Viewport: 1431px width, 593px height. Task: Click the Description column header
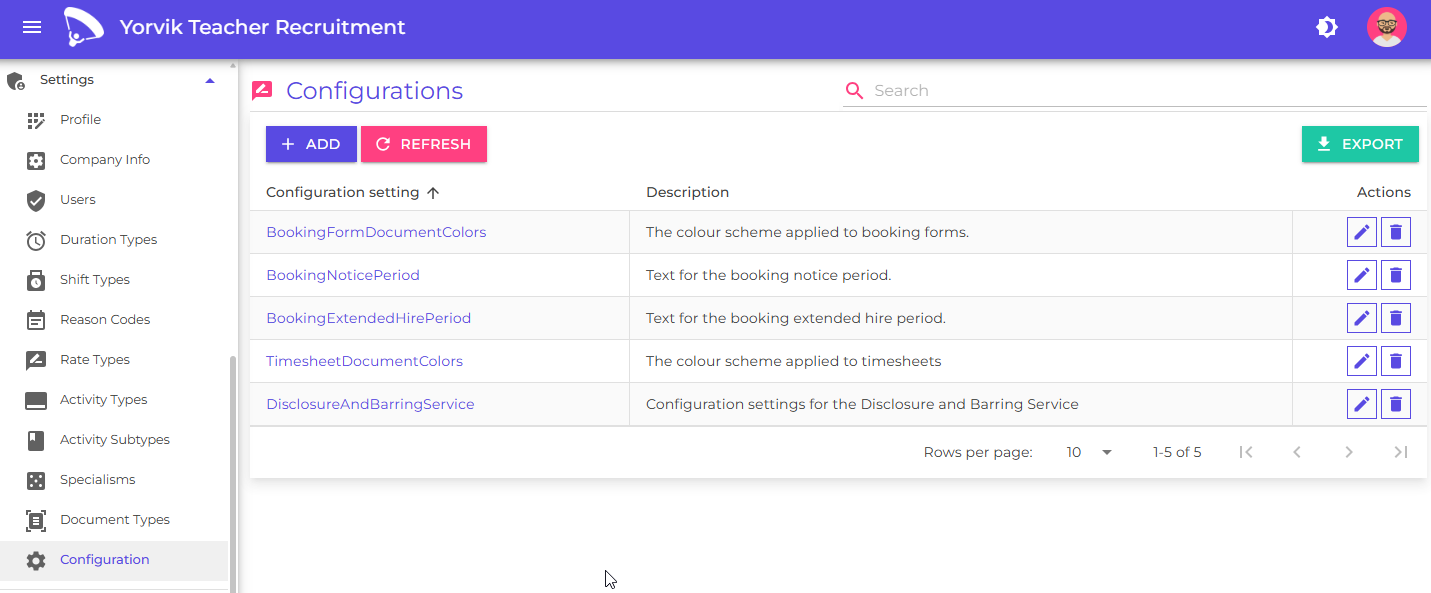[687, 192]
